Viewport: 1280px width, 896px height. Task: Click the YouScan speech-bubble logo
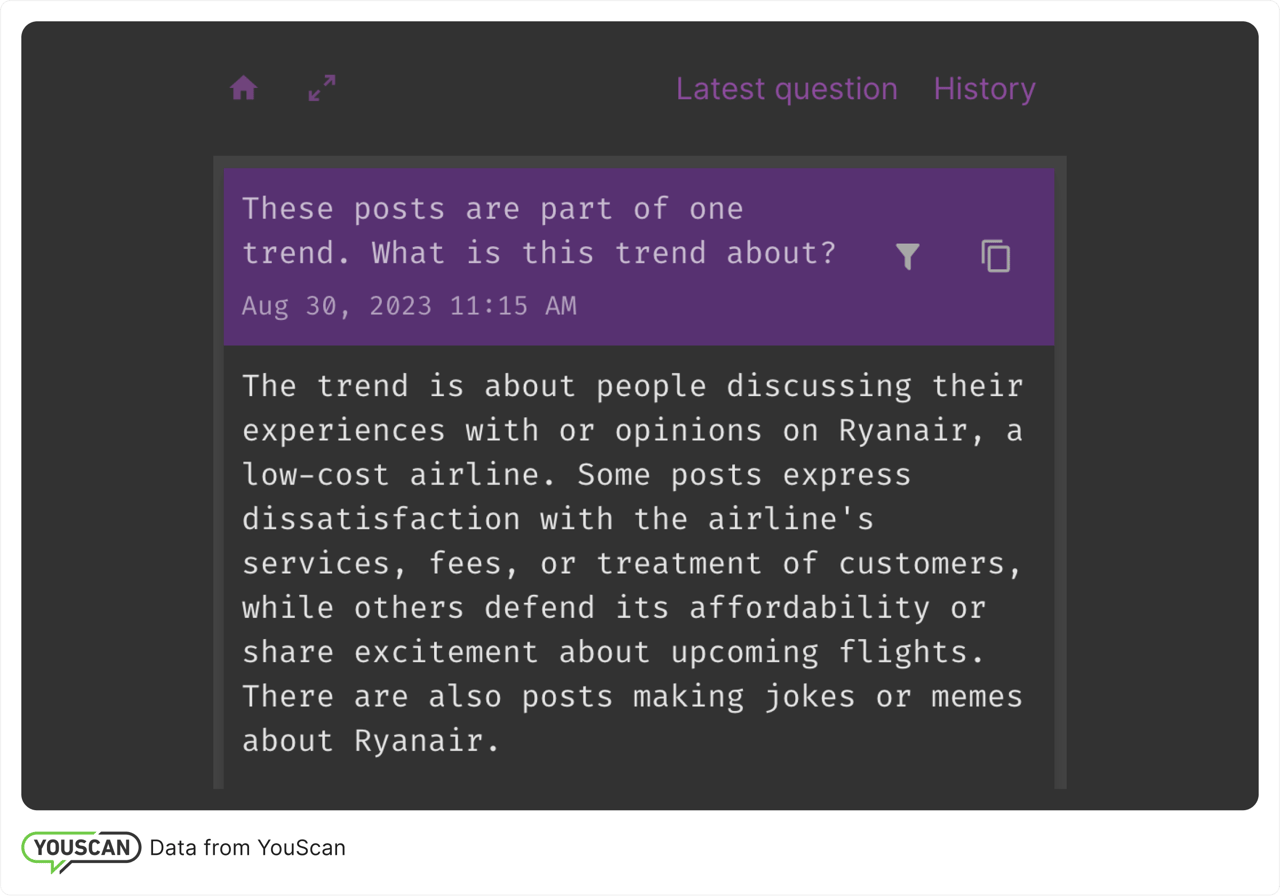point(80,847)
